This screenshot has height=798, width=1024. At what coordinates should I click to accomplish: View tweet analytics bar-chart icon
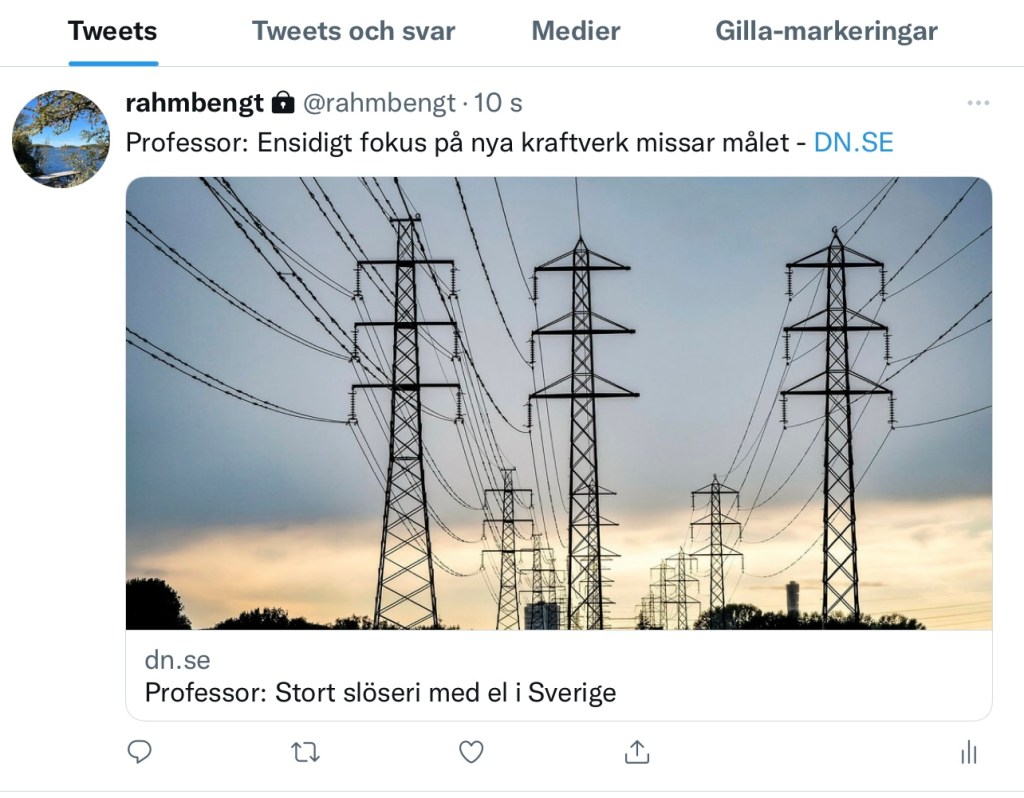(968, 752)
